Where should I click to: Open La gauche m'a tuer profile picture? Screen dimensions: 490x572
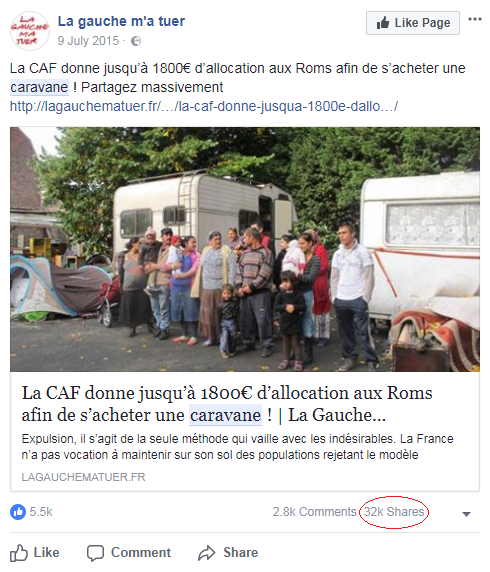pyautogui.click(x=29, y=31)
